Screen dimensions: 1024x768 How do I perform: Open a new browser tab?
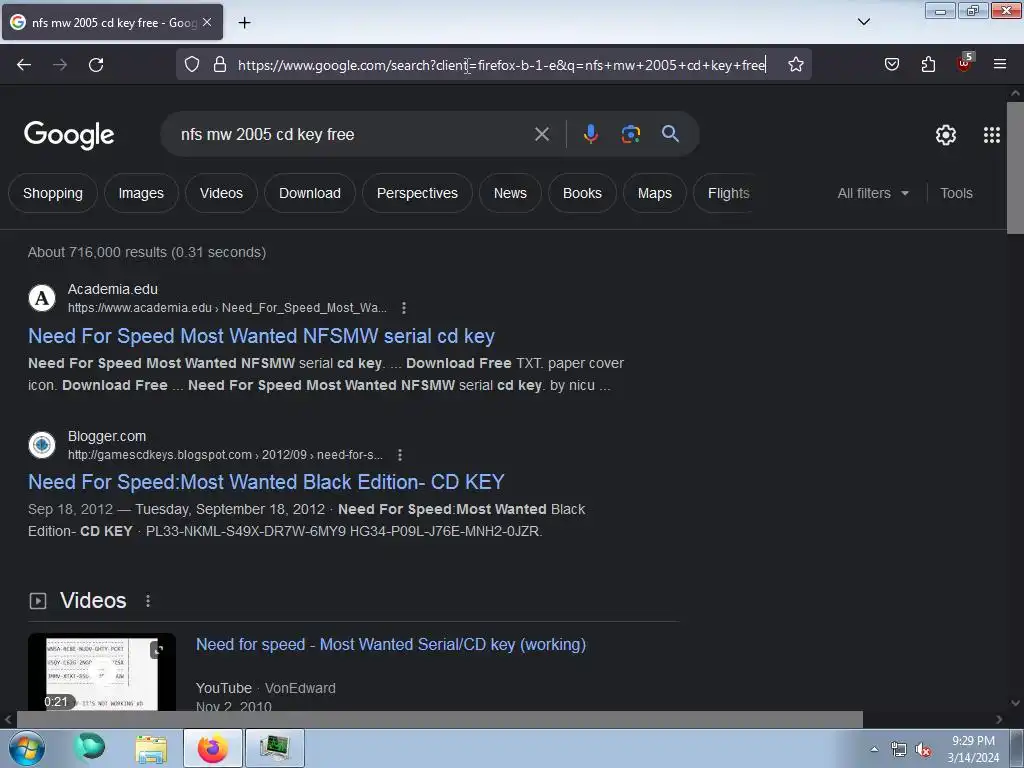coord(244,23)
